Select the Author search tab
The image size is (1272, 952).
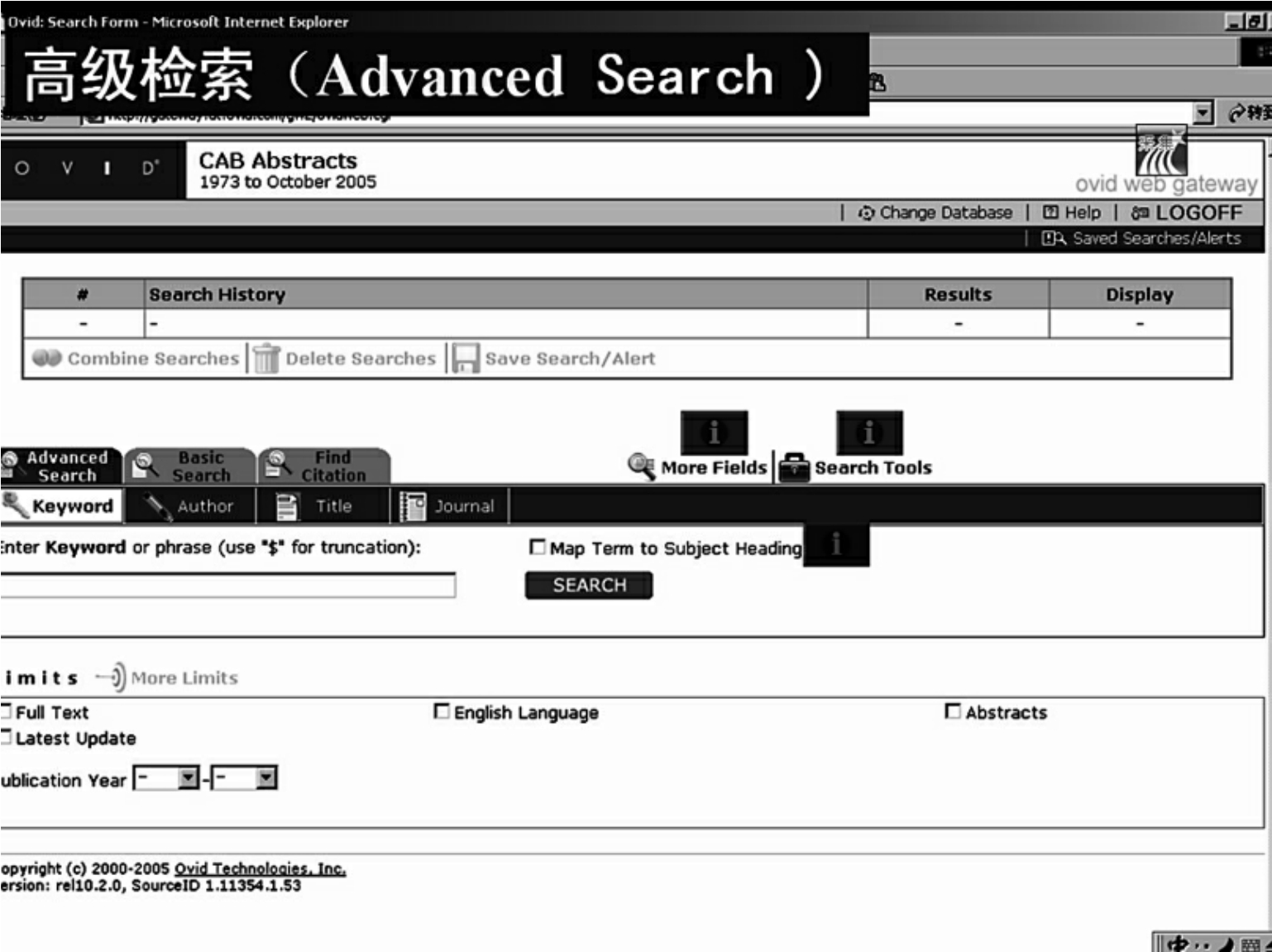(189, 506)
